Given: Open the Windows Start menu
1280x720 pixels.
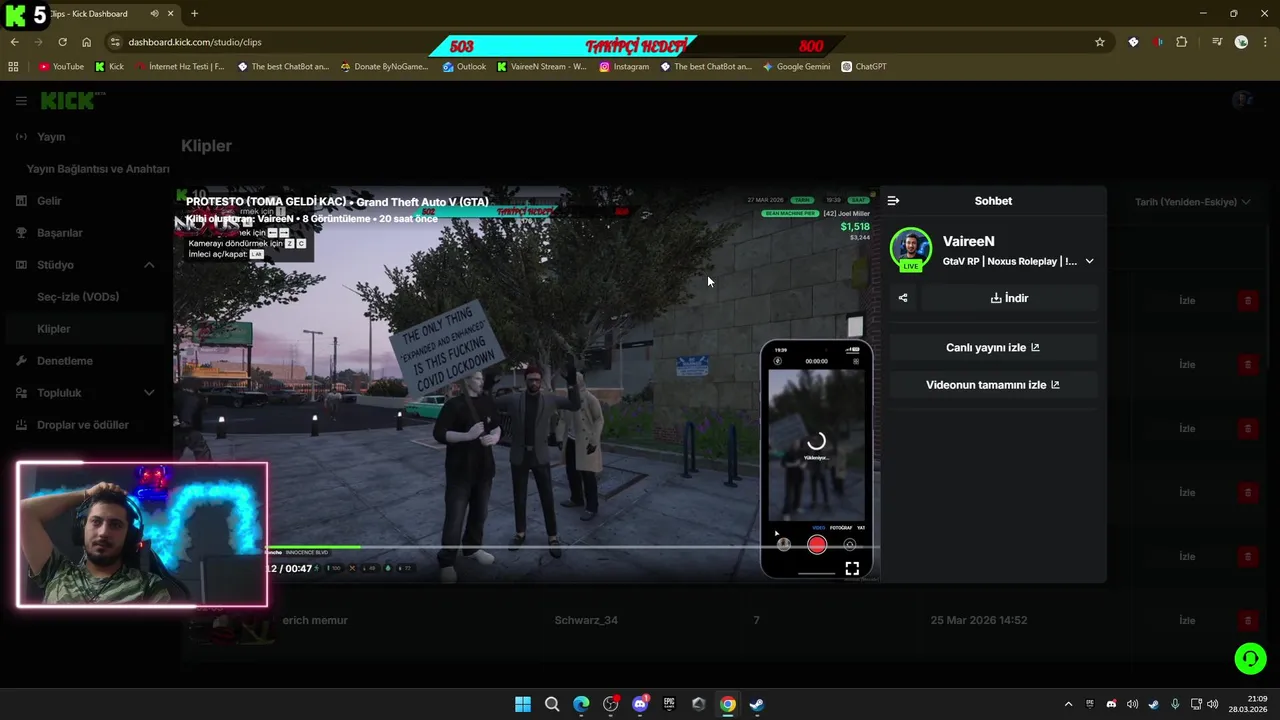Looking at the screenshot, I should 523,704.
